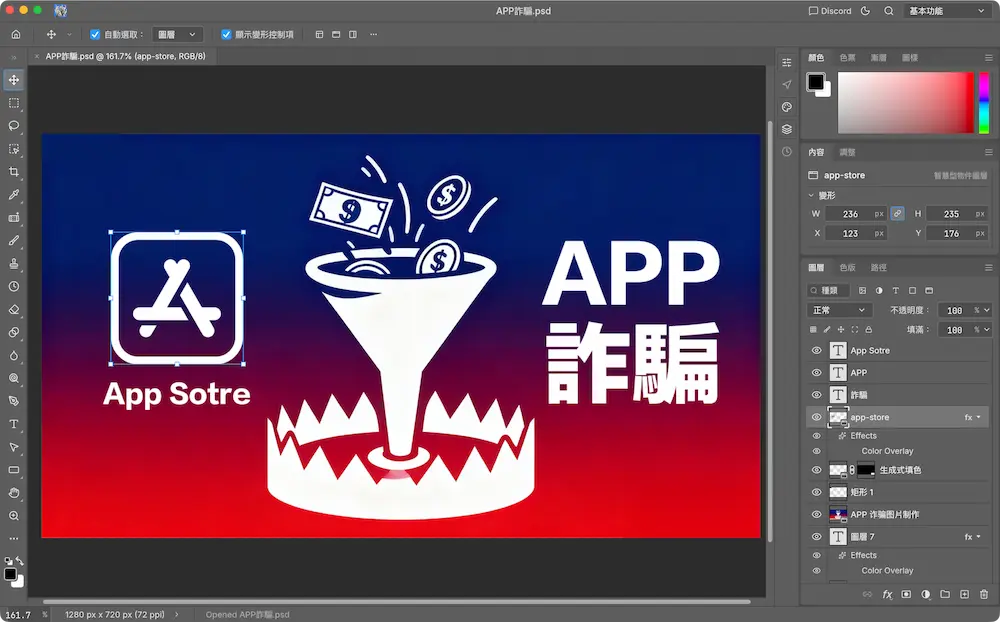Select the Clone Stamp tool
Screen dimensions: 1000x622
pos(13,263)
